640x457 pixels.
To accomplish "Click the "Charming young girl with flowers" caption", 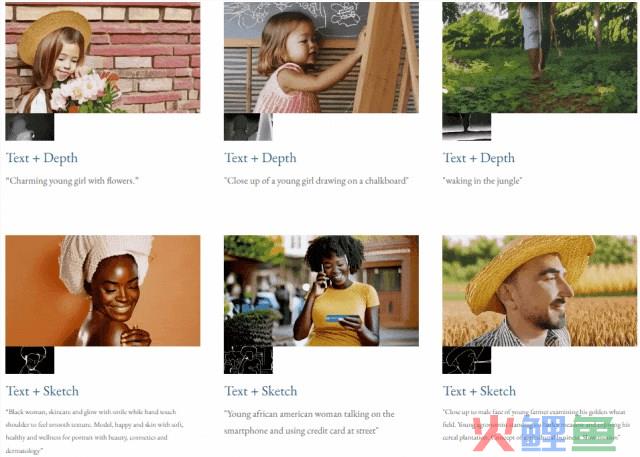I will (72, 181).
